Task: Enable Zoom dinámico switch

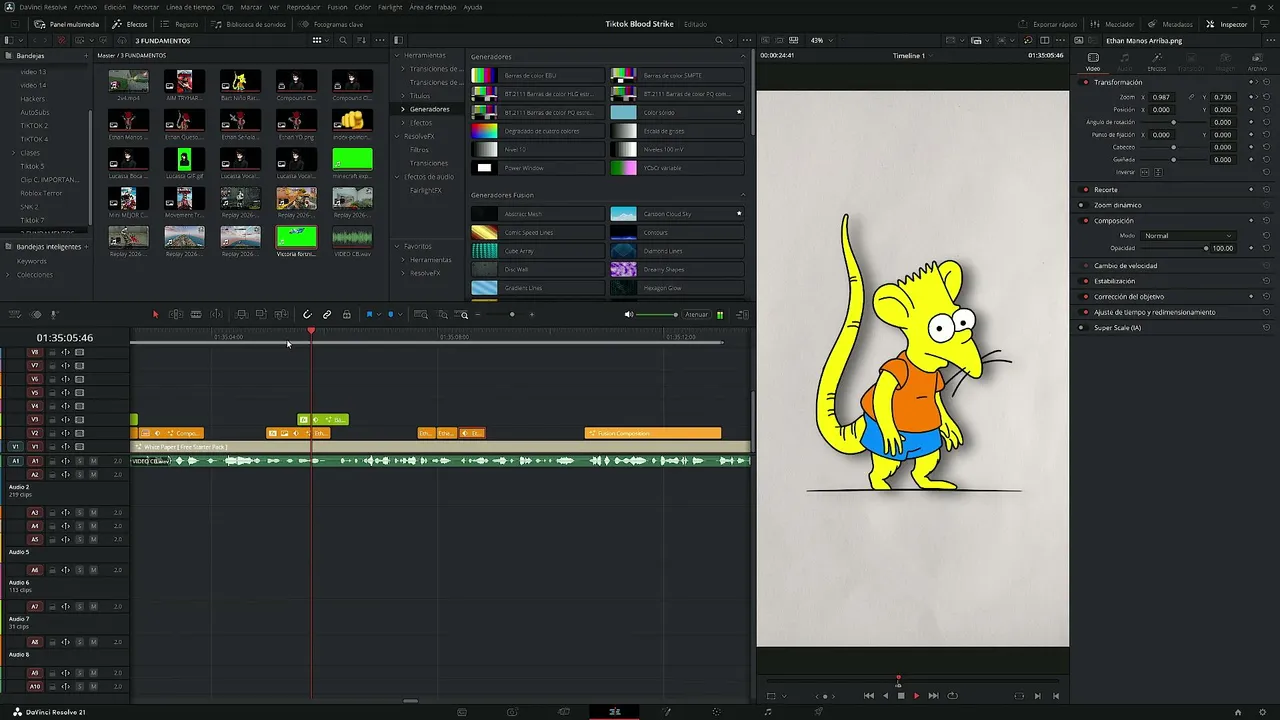Action: click(1082, 205)
